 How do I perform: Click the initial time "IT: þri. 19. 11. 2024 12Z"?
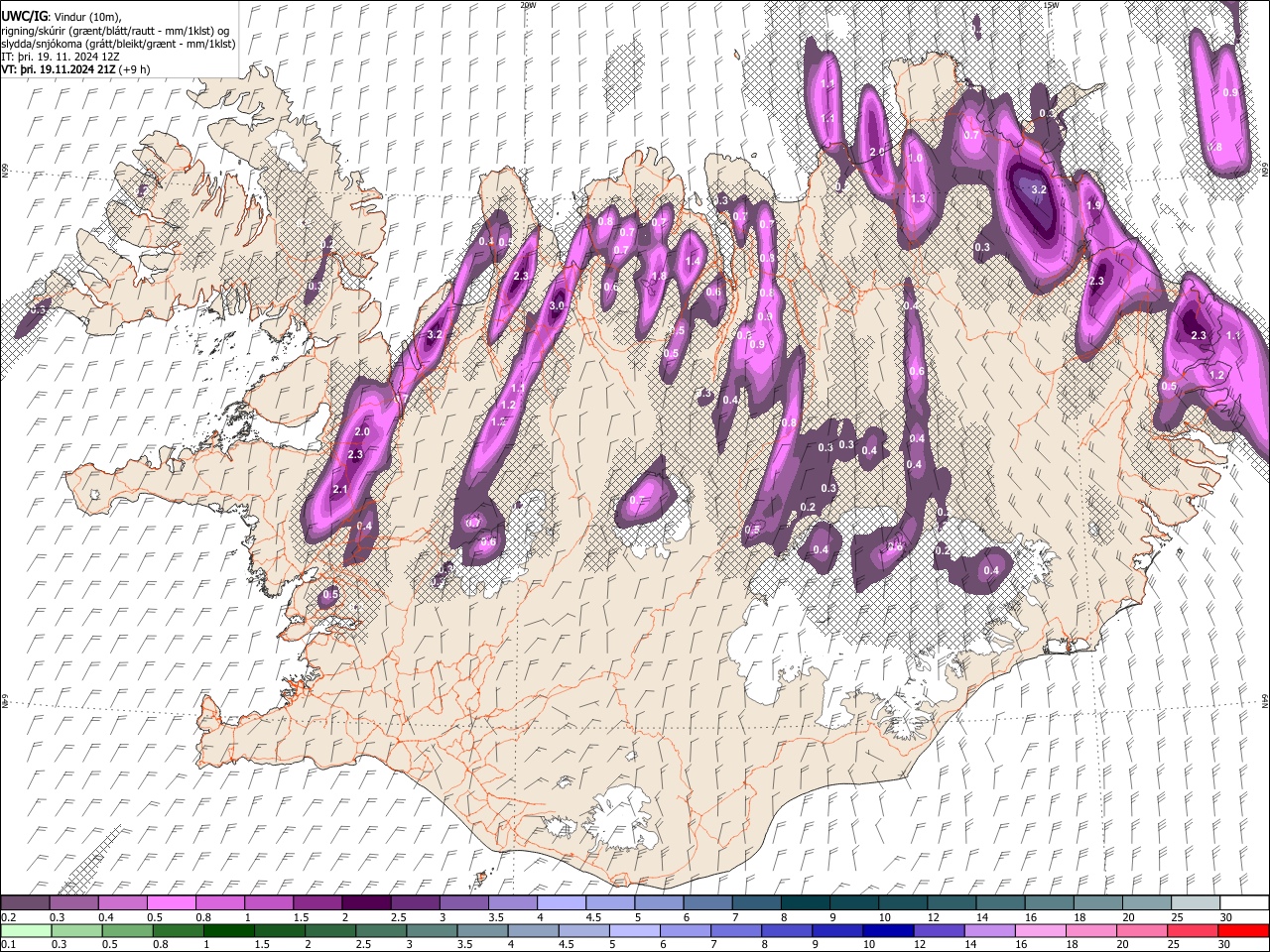click(x=61, y=57)
